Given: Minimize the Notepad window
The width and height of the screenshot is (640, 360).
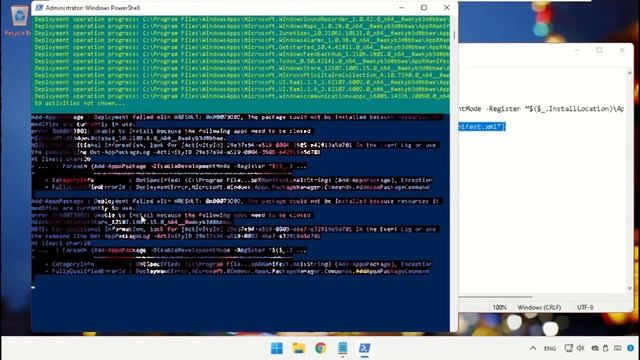Looking at the screenshot, I should (x=577, y=50).
